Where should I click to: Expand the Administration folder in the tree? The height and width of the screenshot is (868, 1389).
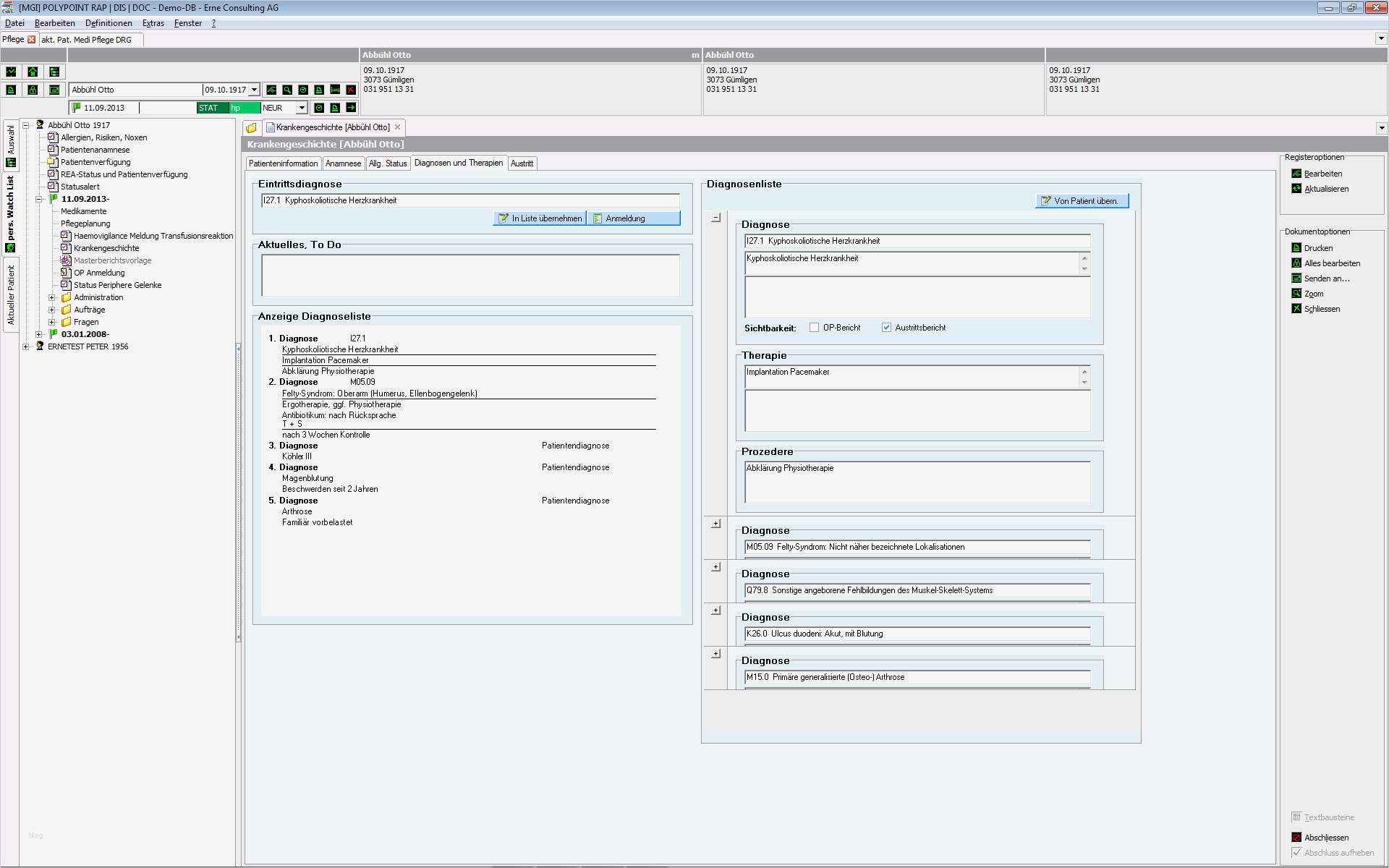coord(51,297)
